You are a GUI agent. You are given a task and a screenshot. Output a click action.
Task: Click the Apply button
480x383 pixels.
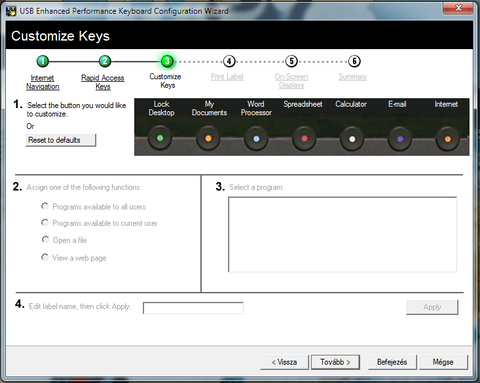click(x=432, y=307)
